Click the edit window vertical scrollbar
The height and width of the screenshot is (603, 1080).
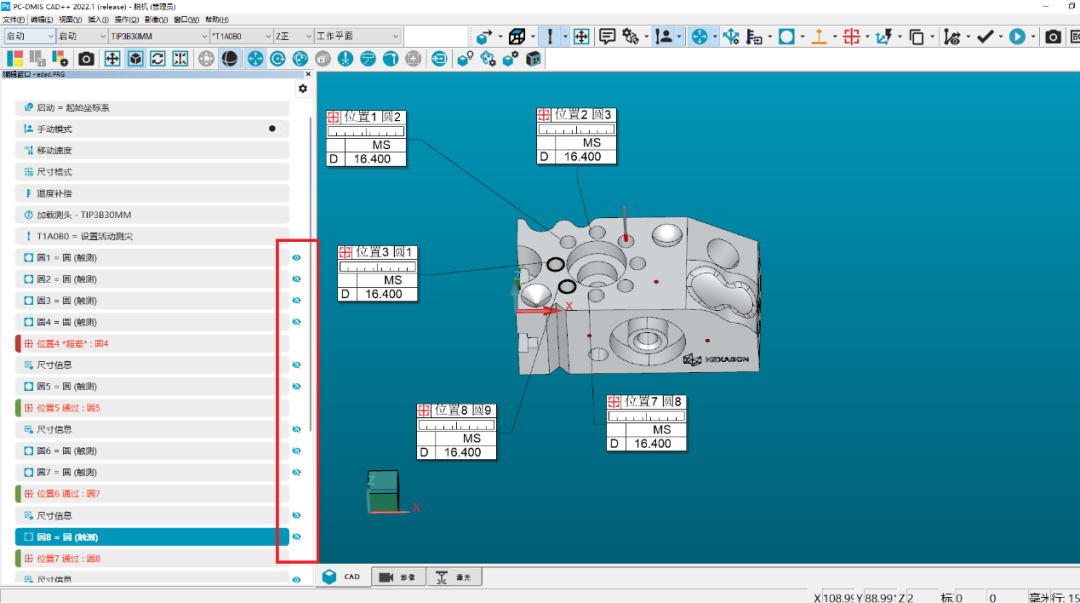311,276
